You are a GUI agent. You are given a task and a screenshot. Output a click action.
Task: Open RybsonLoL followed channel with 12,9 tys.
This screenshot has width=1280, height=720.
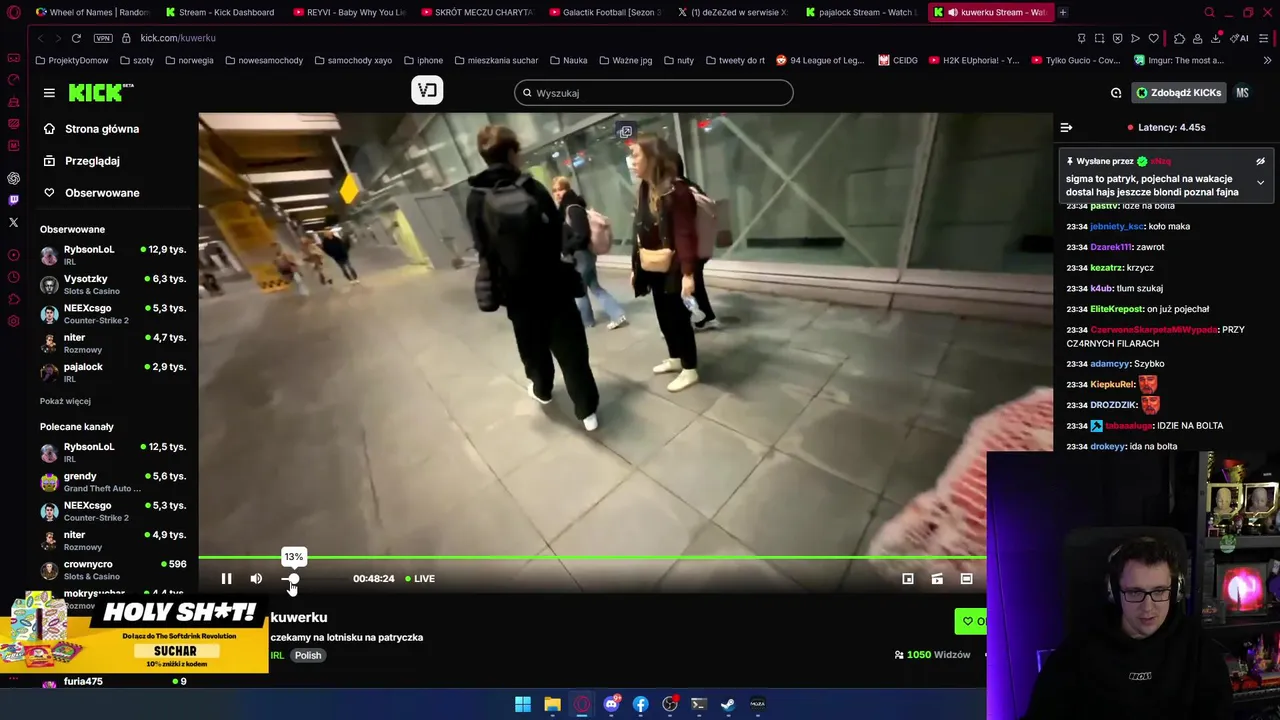point(113,255)
